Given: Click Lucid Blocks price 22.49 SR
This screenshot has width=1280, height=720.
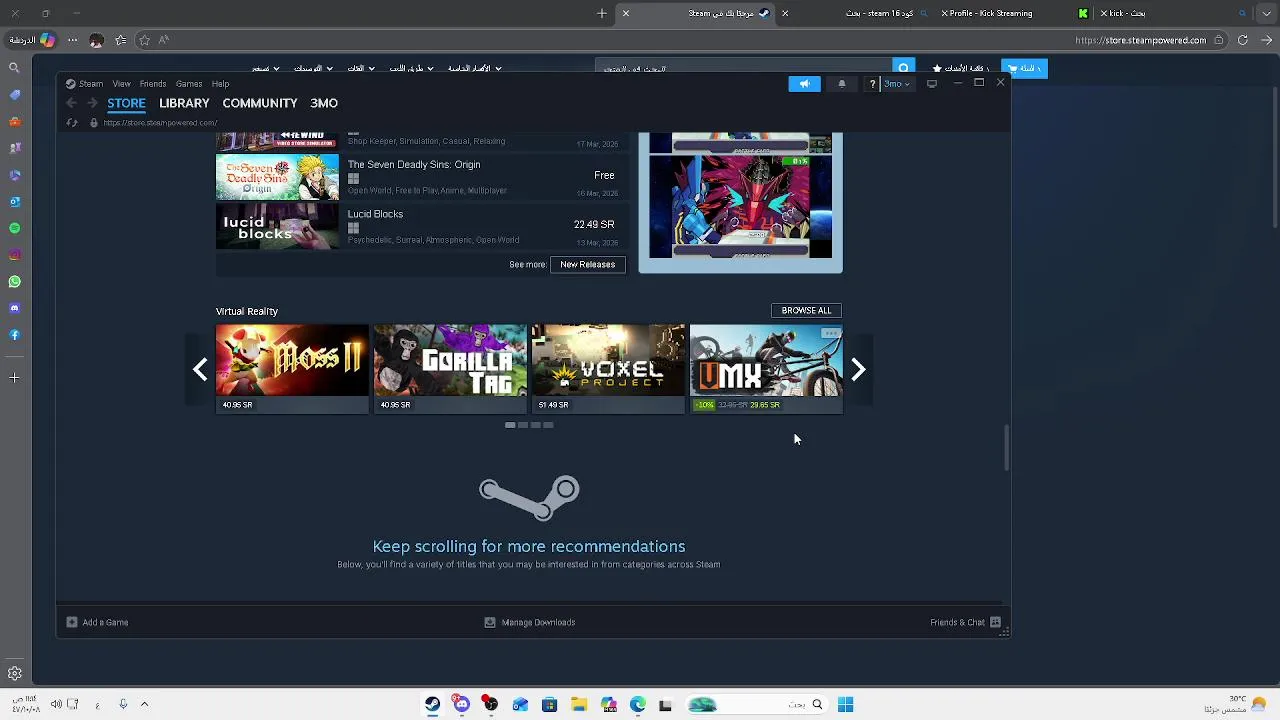Looking at the screenshot, I should (594, 225).
